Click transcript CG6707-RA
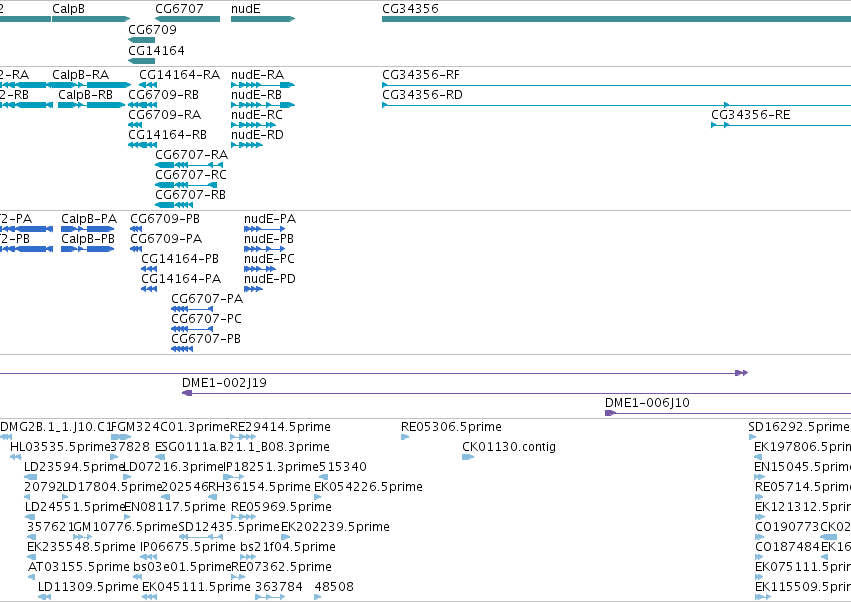Screen dimensions: 851x602 click(189, 165)
